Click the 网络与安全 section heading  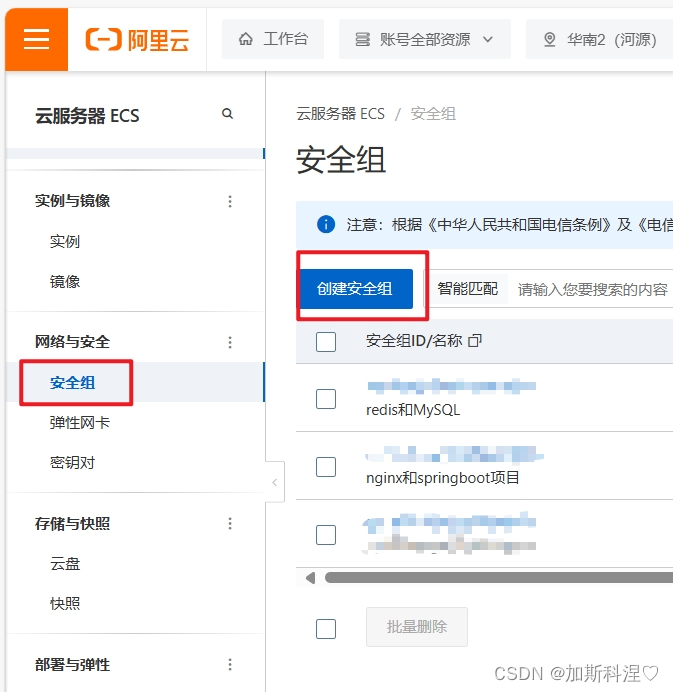point(72,342)
